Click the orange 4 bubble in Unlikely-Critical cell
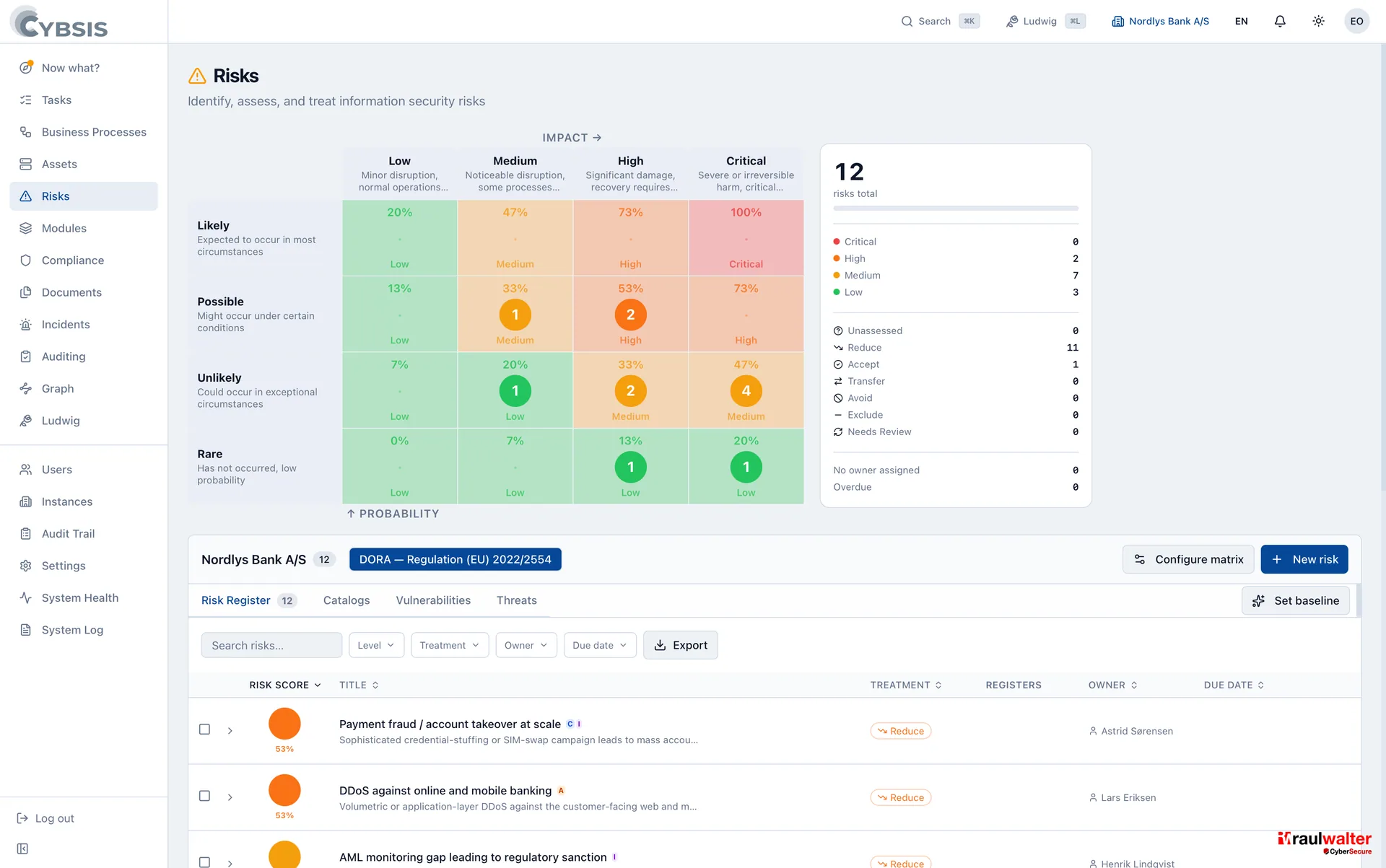The width and height of the screenshot is (1386, 868). (x=746, y=390)
